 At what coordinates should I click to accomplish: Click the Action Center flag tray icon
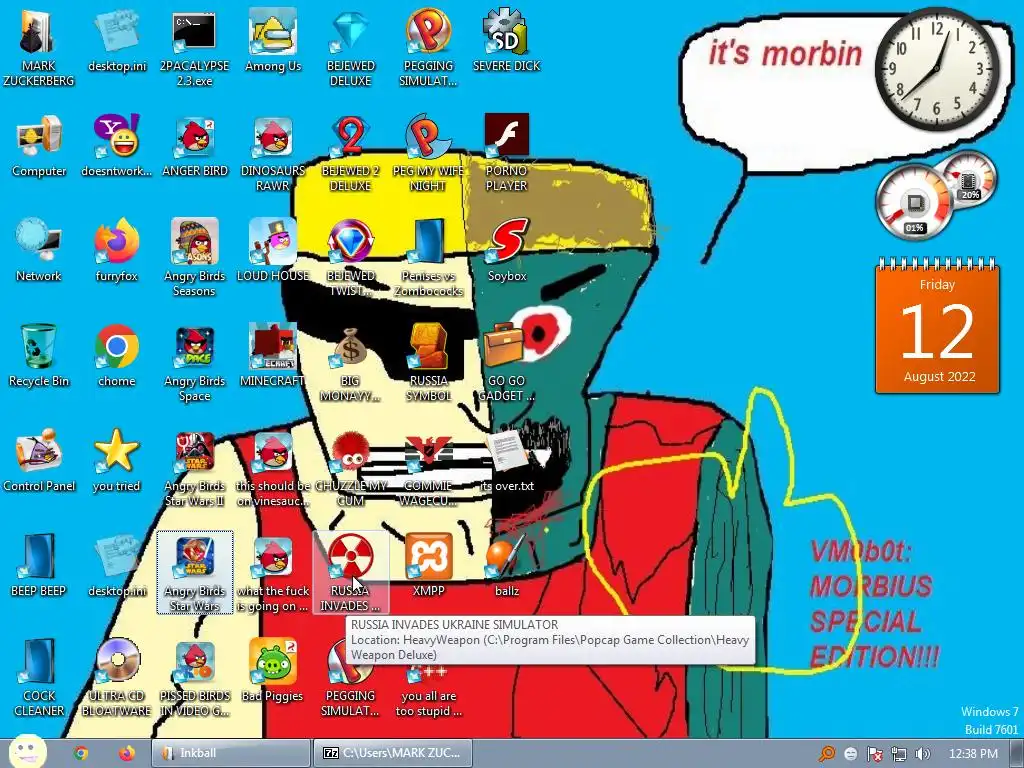click(x=874, y=754)
